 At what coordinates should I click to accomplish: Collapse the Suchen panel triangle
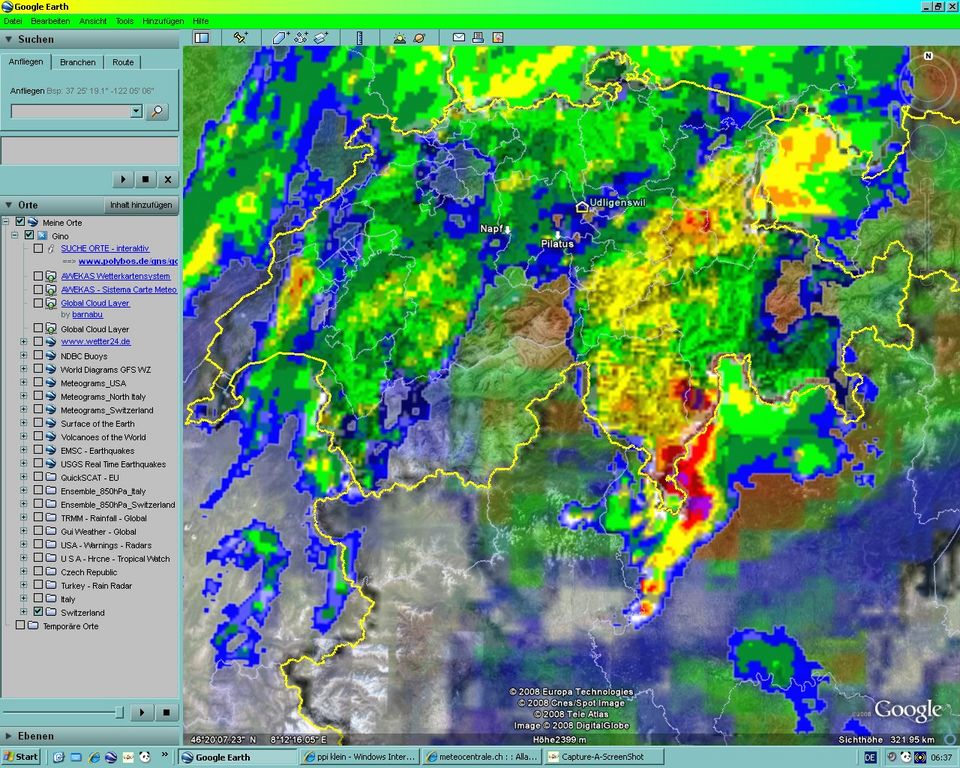9,39
